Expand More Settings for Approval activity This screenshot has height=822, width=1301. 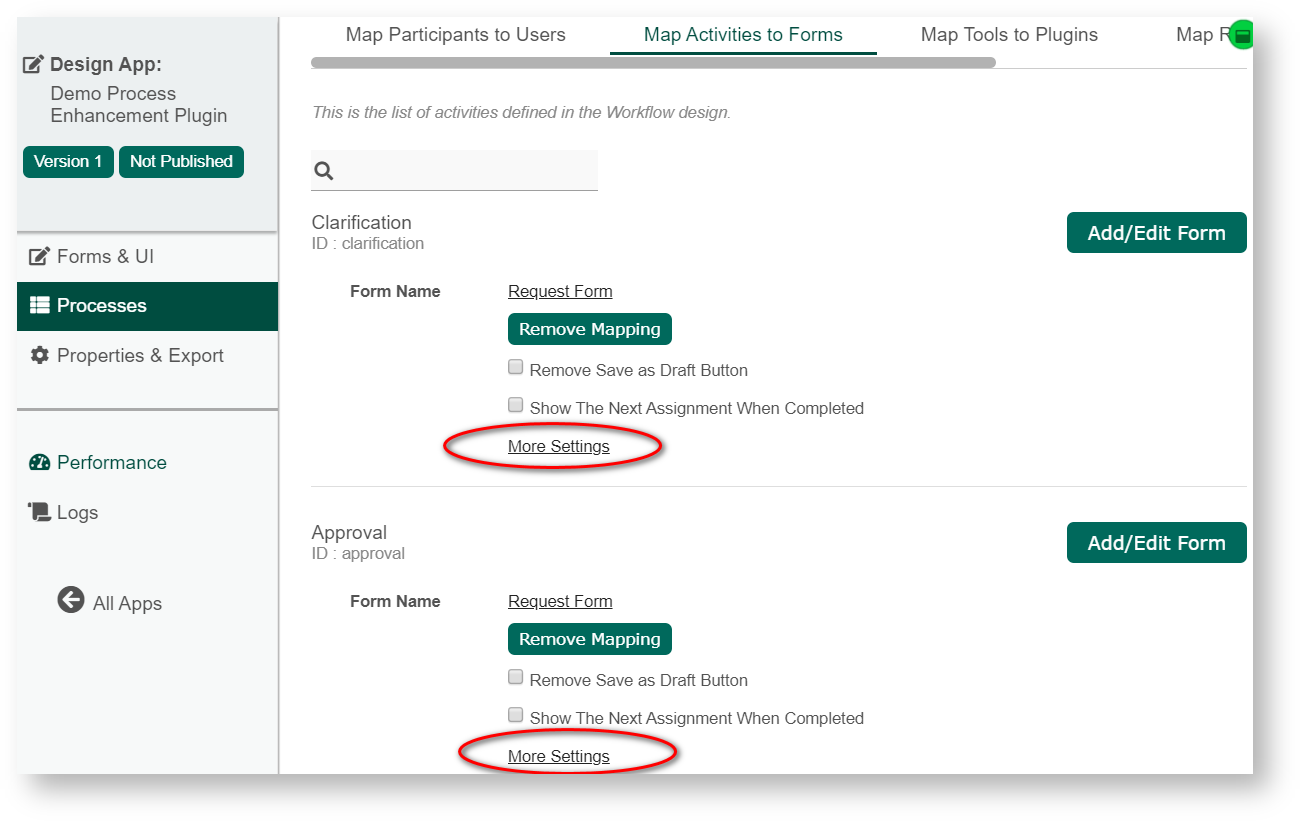click(x=558, y=757)
